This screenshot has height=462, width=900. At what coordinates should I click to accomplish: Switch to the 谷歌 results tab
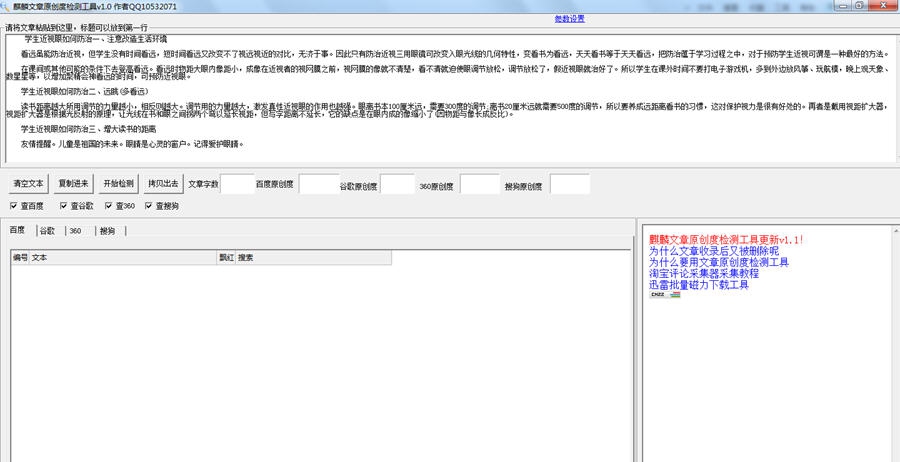(x=47, y=231)
